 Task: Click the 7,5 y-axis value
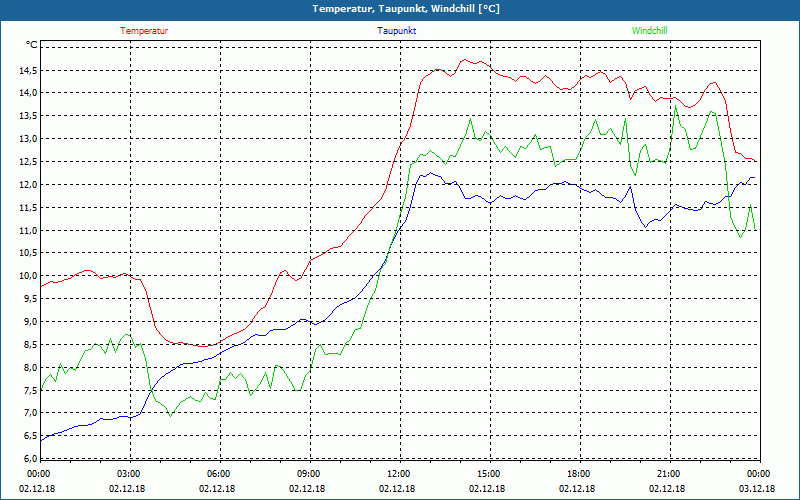click(30, 390)
